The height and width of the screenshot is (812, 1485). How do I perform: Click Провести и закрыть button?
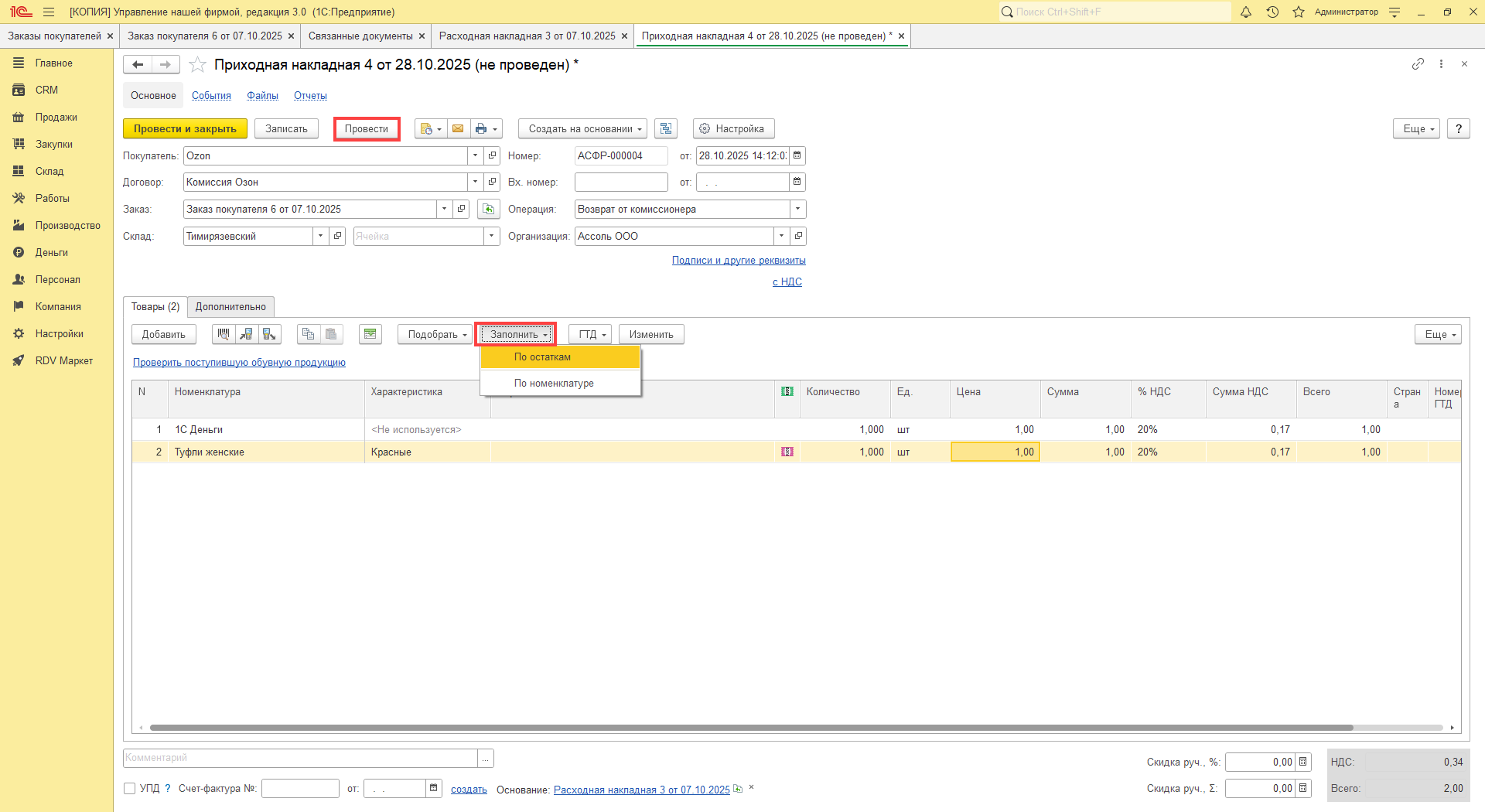185,128
